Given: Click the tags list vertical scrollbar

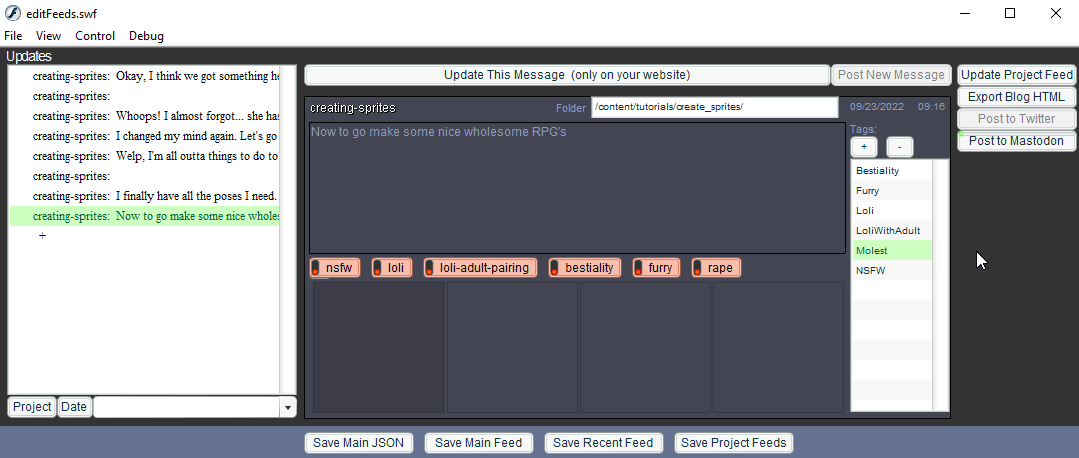Looking at the screenshot, I should (940, 285).
